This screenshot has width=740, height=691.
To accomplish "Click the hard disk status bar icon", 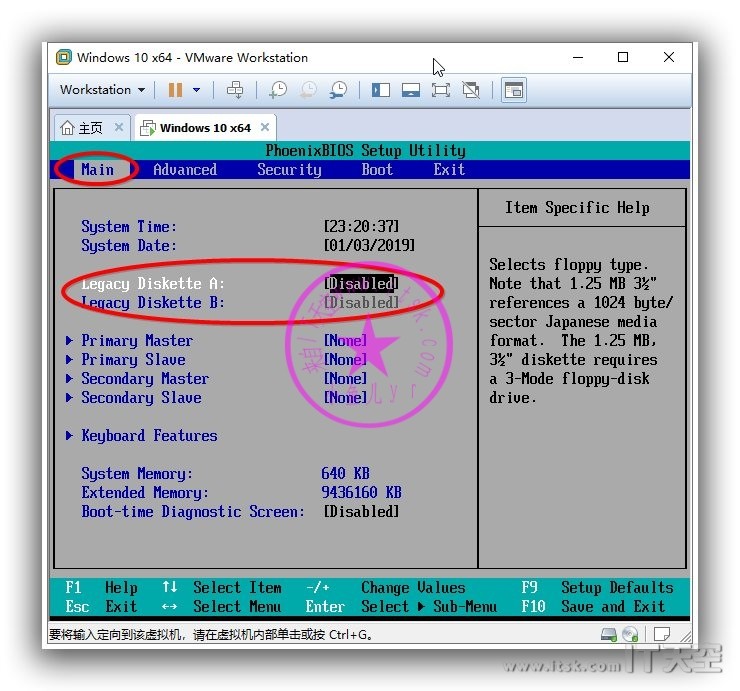I will [609, 634].
